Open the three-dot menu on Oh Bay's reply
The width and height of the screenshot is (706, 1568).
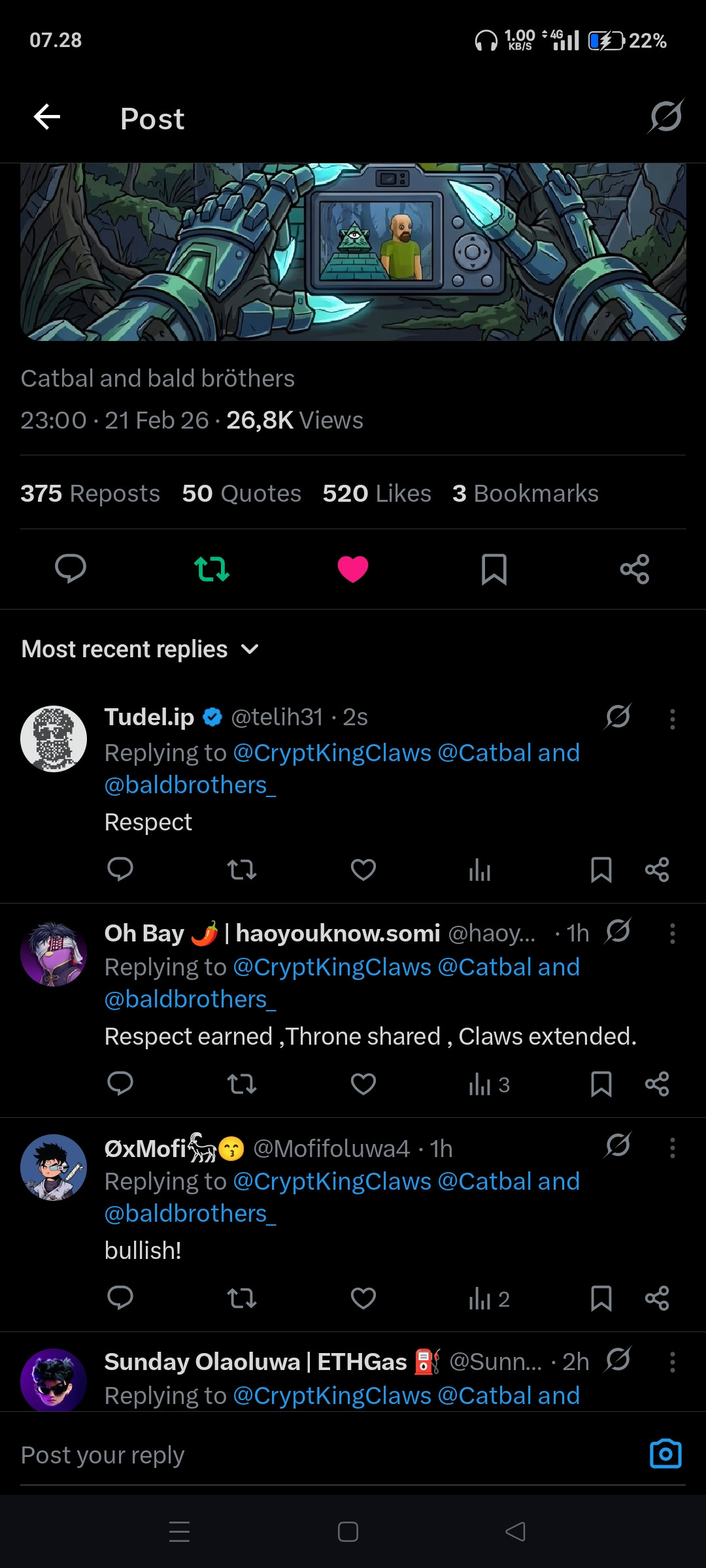(x=672, y=934)
